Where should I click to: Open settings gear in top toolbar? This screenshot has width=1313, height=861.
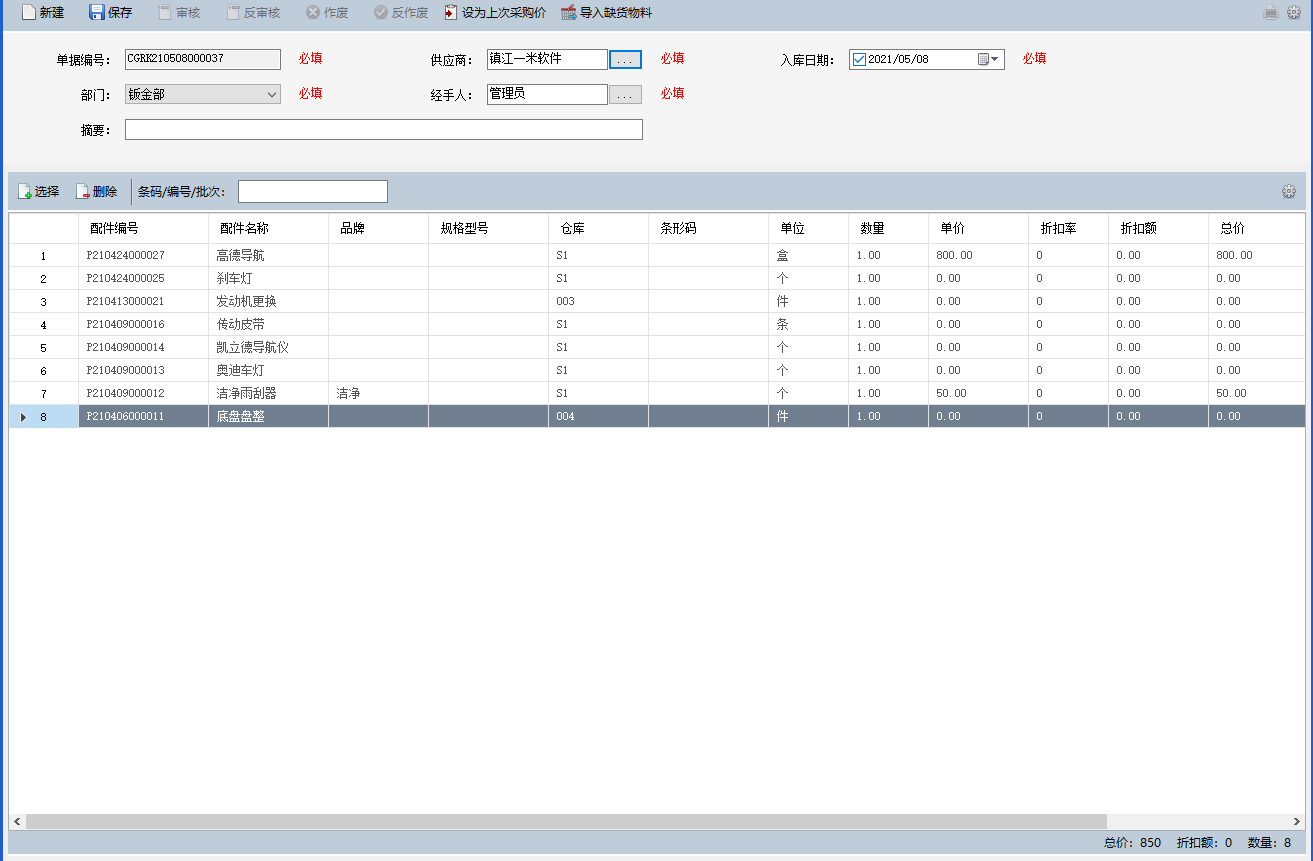tap(1293, 13)
